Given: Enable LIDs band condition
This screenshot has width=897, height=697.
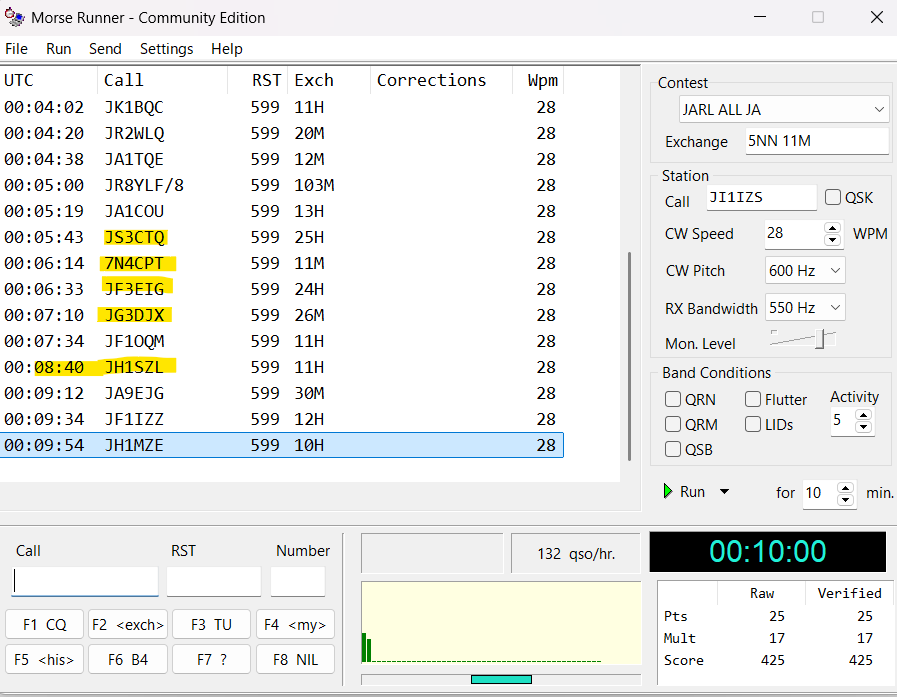Looking at the screenshot, I should 753,424.
